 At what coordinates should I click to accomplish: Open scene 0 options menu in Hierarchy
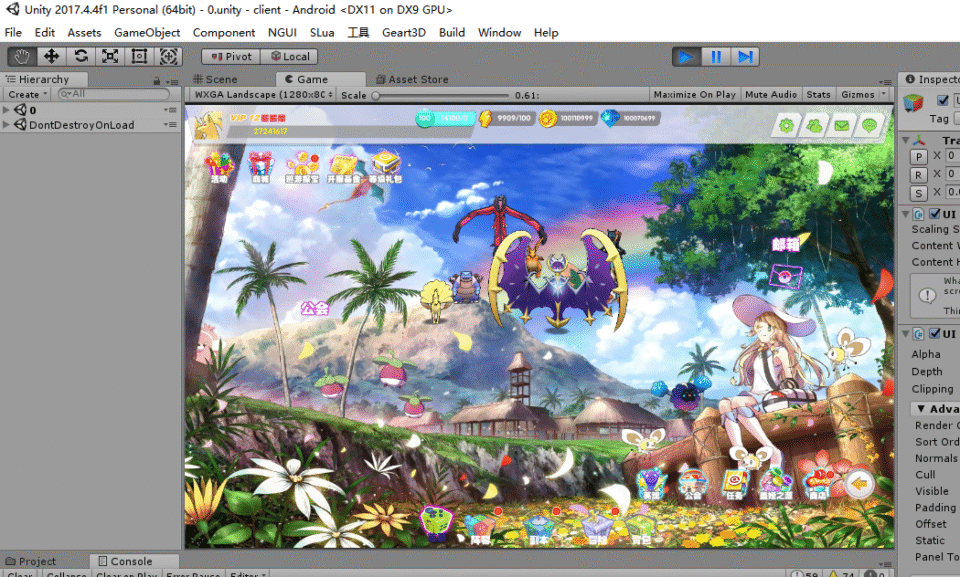[x=170, y=110]
